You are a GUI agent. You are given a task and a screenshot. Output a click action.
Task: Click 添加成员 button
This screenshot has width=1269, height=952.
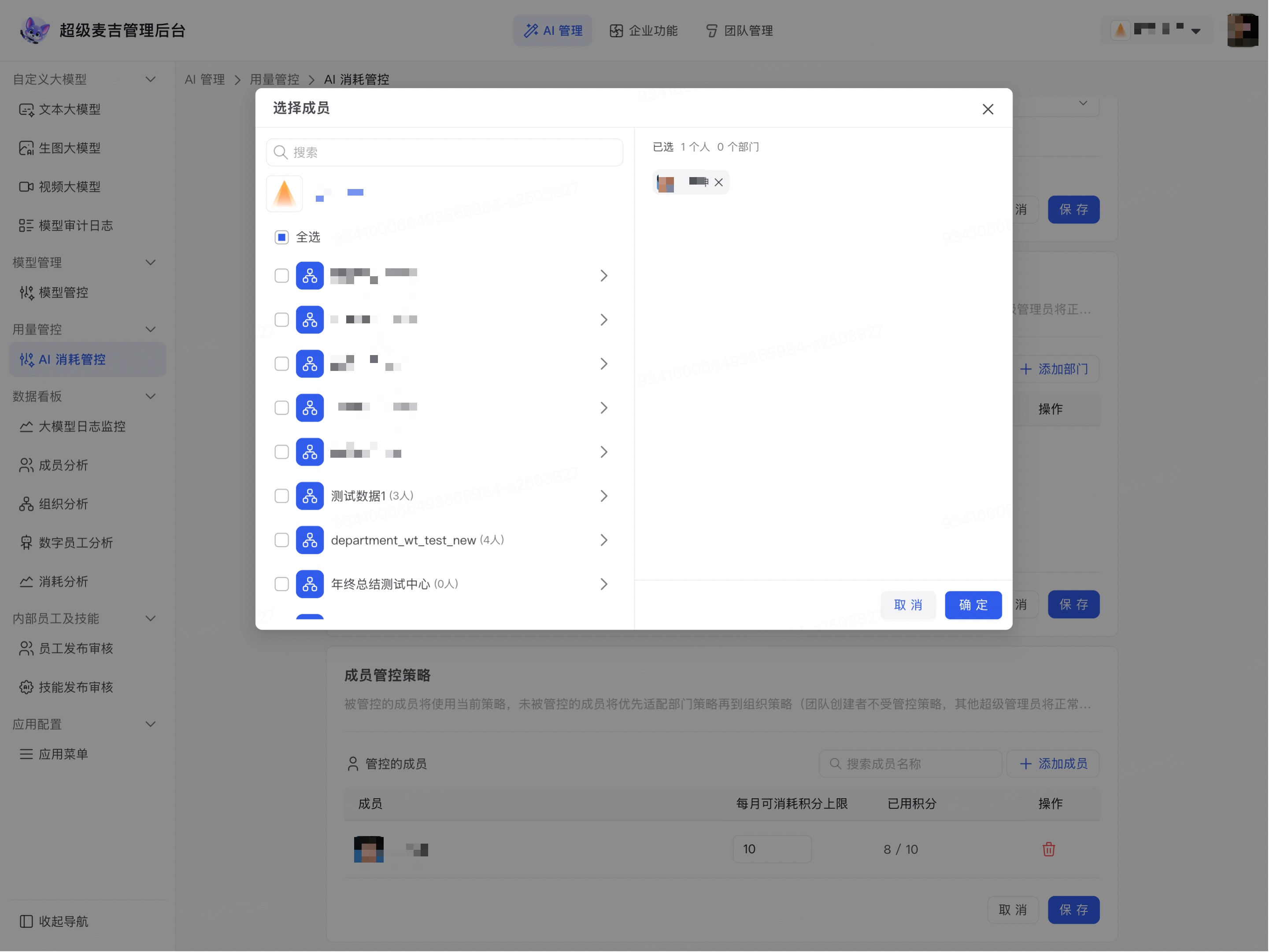click(x=1053, y=764)
